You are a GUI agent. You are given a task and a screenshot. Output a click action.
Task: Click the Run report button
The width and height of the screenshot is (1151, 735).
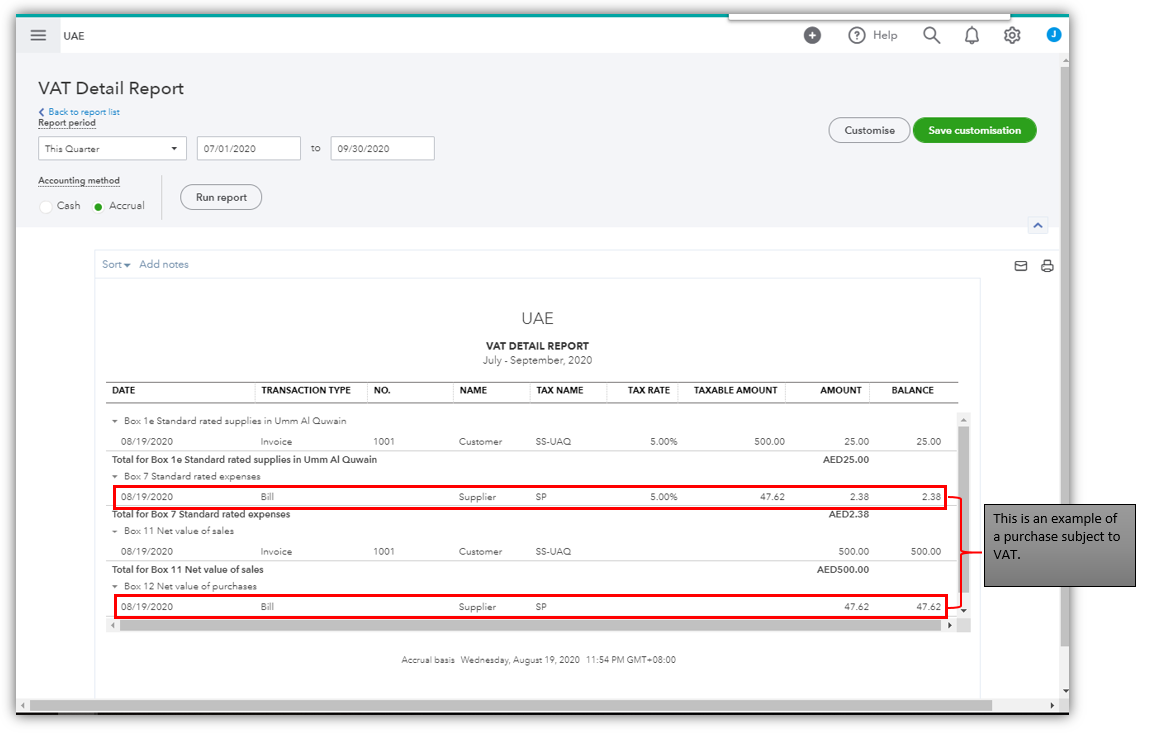click(x=221, y=198)
